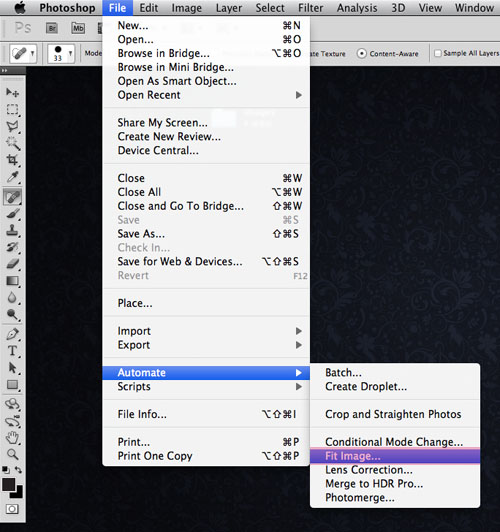The image size is (500, 532).
Task: Expand the Open Recent submenu
Action: click(206, 95)
